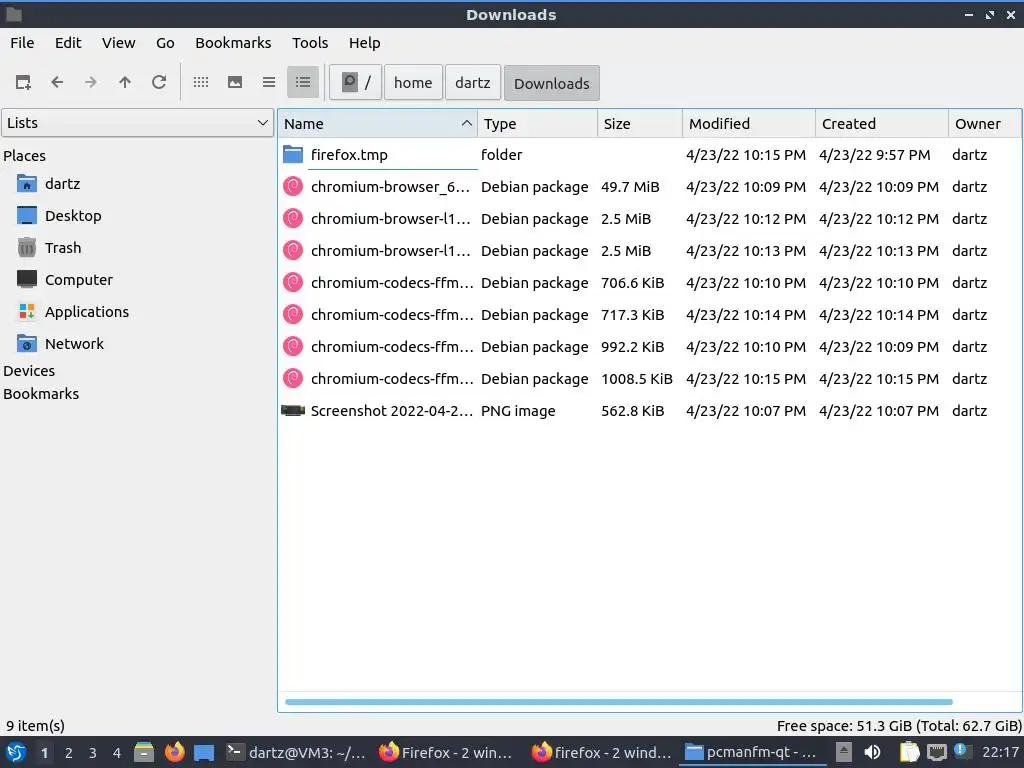Sort files by the Type column

[x=537, y=123]
